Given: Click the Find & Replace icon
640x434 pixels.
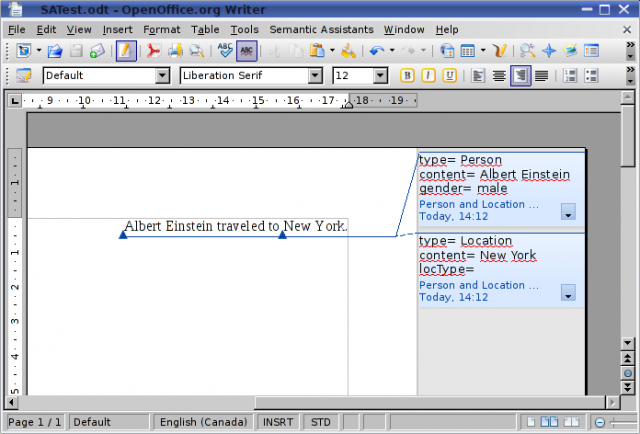Looking at the screenshot, I should tap(527, 51).
